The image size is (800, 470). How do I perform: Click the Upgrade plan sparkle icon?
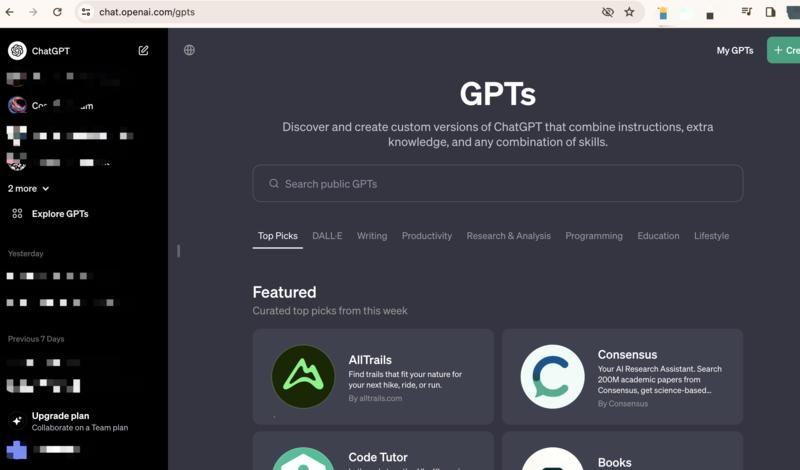click(x=17, y=421)
